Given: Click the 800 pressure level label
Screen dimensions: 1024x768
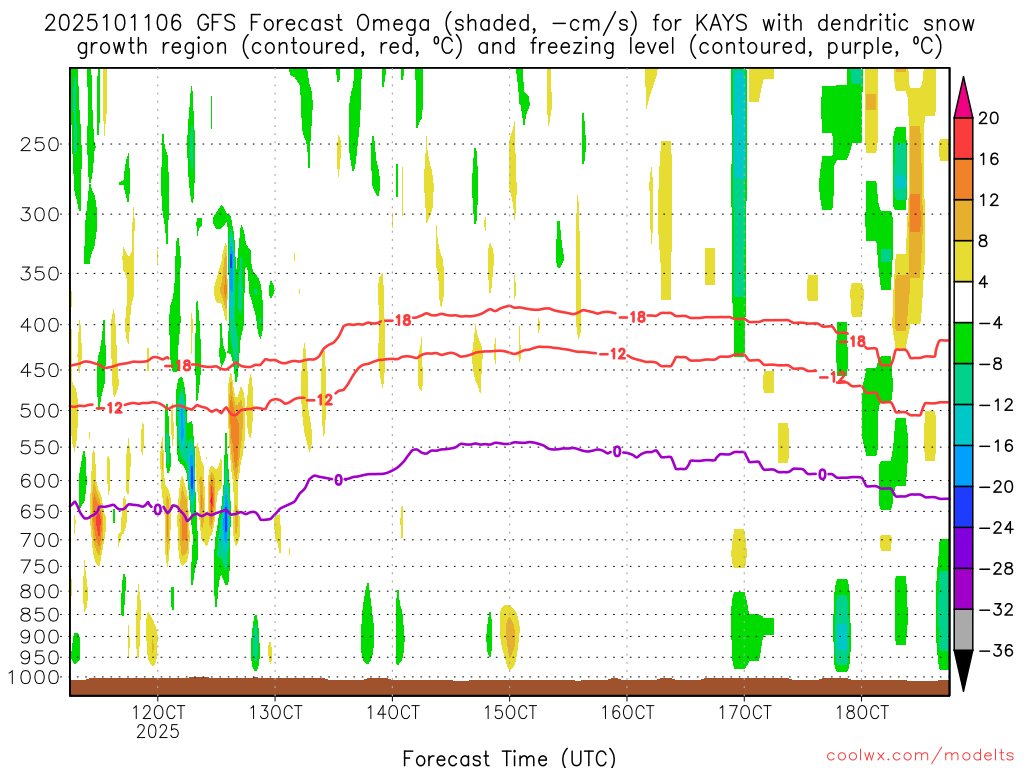Looking at the screenshot, I should pos(40,592).
